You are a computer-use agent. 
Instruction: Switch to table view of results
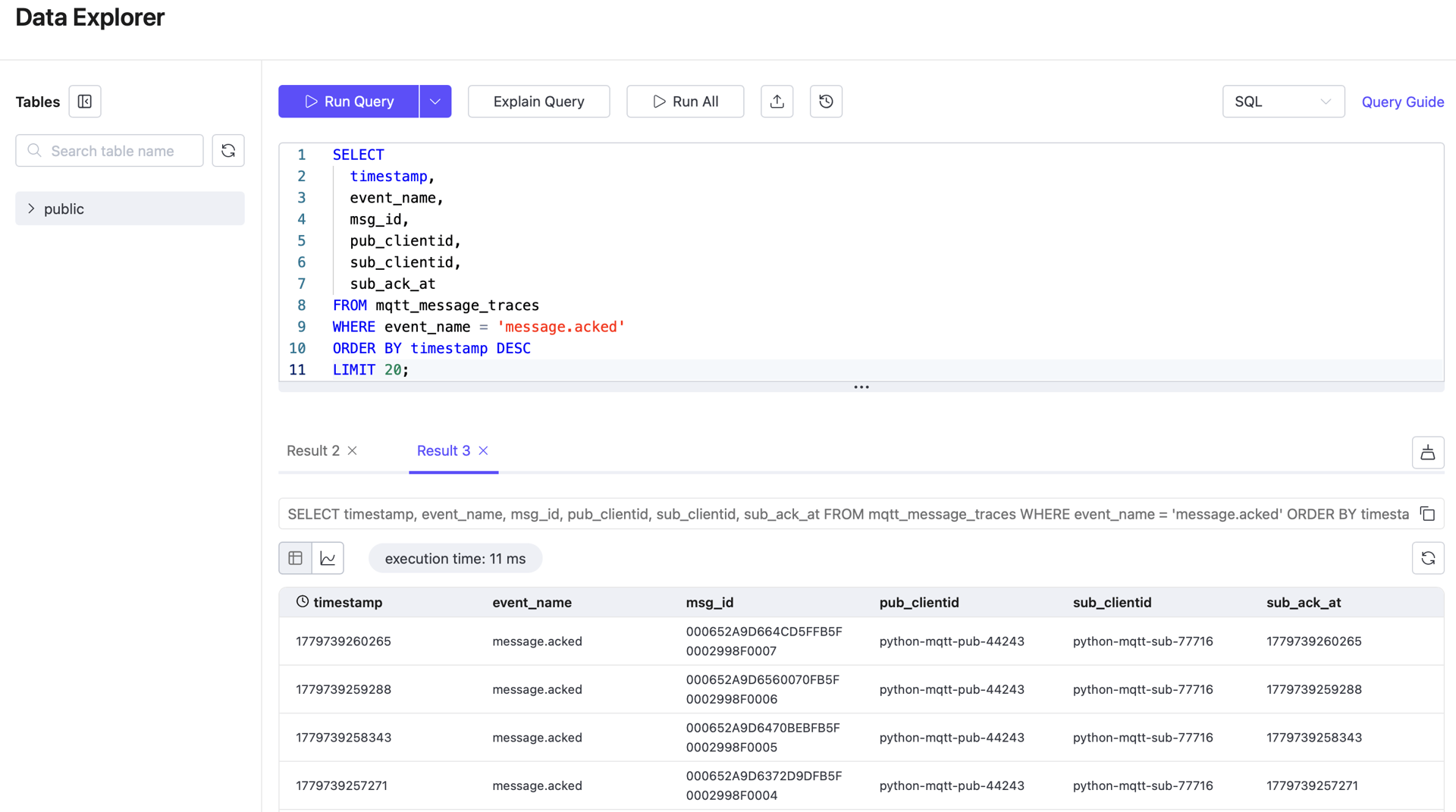295,558
